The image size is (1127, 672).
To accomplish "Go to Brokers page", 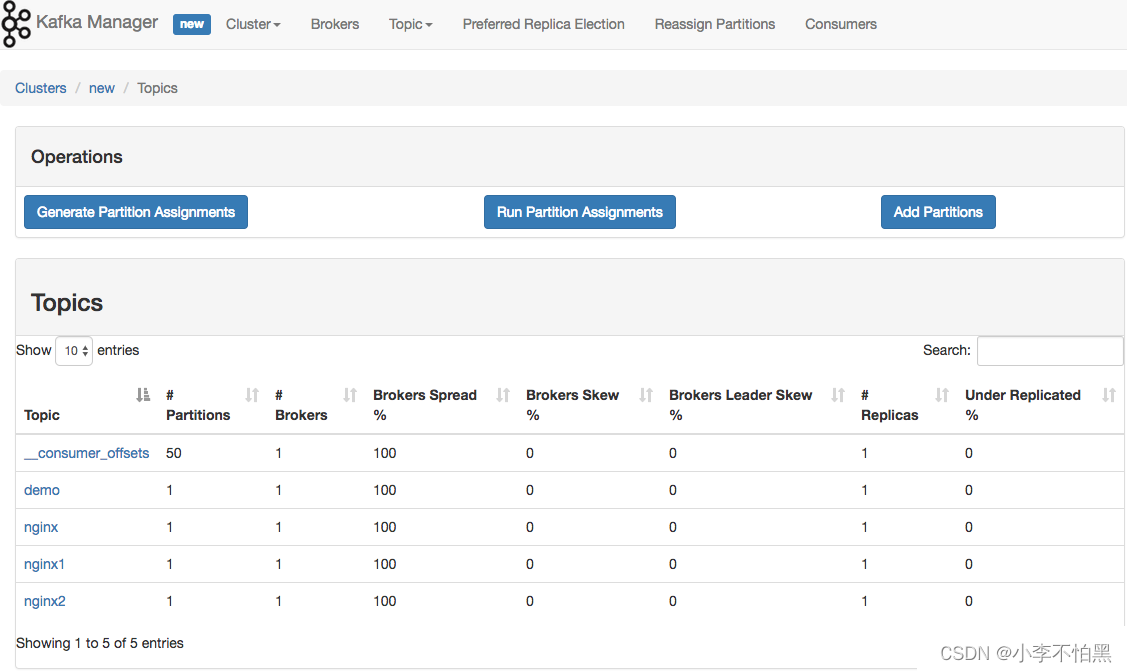I will click(x=335, y=24).
